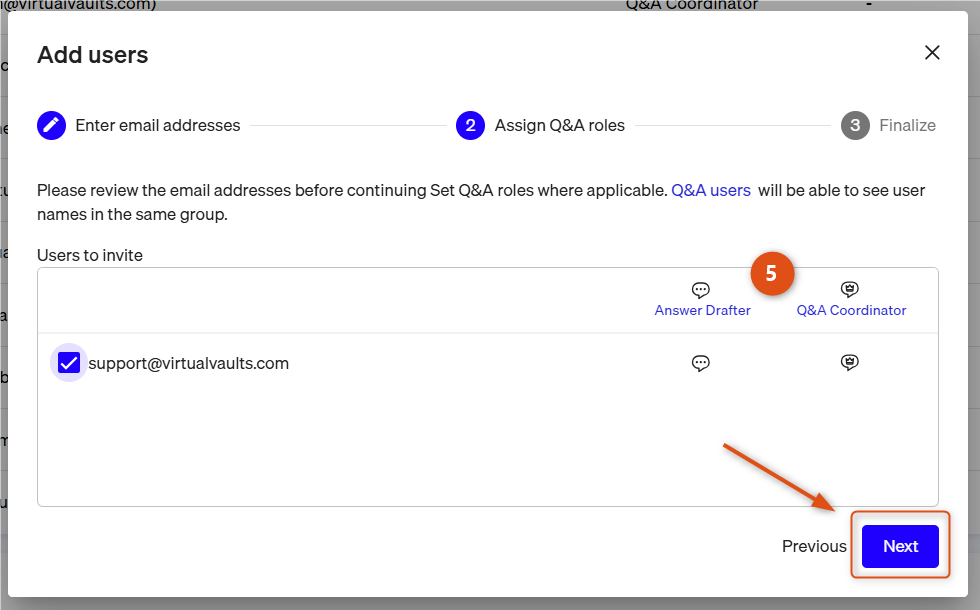Assign Q&A Coordinator role to support@virtualvaults.com
Screen dimensions: 980x610
[x=849, y=362]
